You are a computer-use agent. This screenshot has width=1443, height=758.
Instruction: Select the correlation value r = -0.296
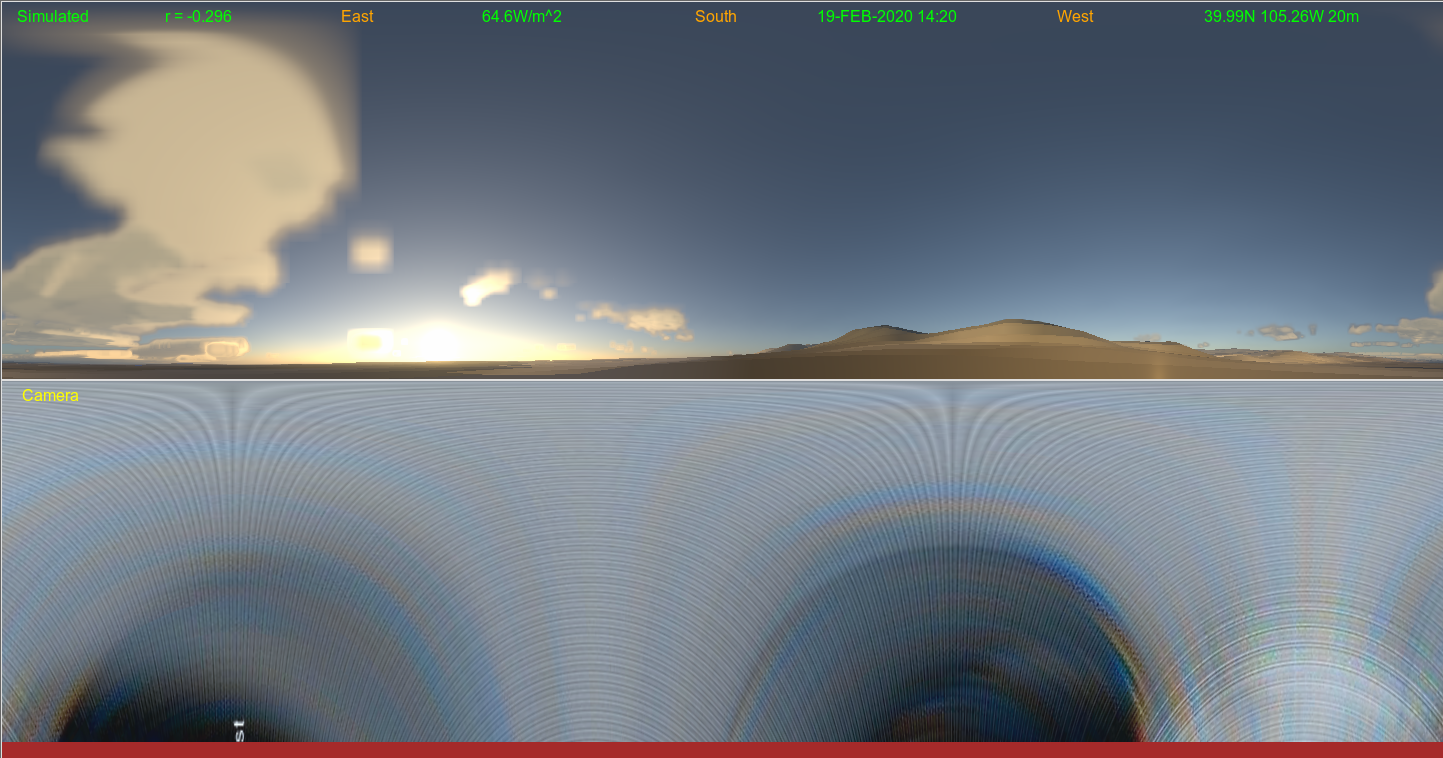coord(198,17)
